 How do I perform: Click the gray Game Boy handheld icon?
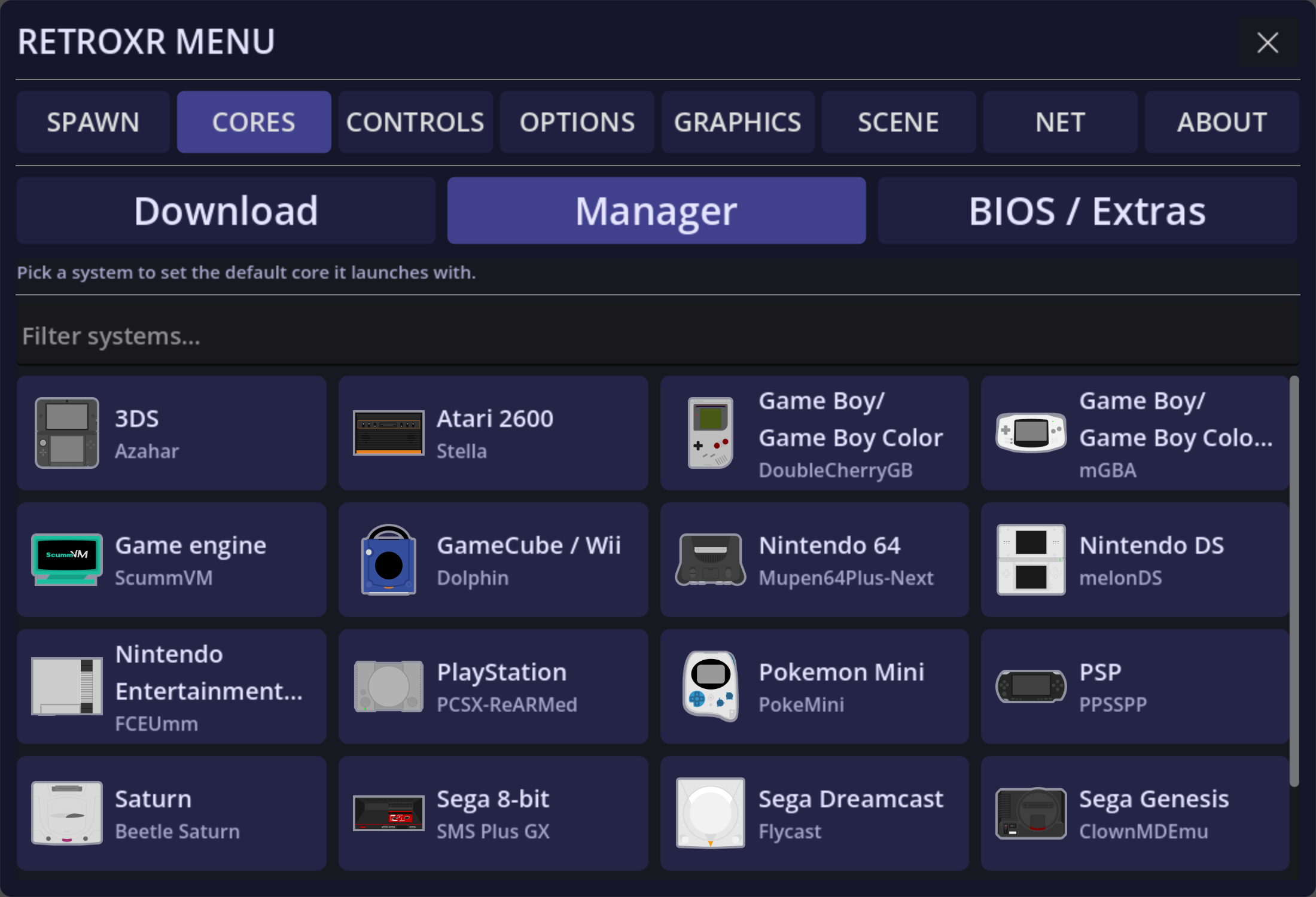(711, 433)
